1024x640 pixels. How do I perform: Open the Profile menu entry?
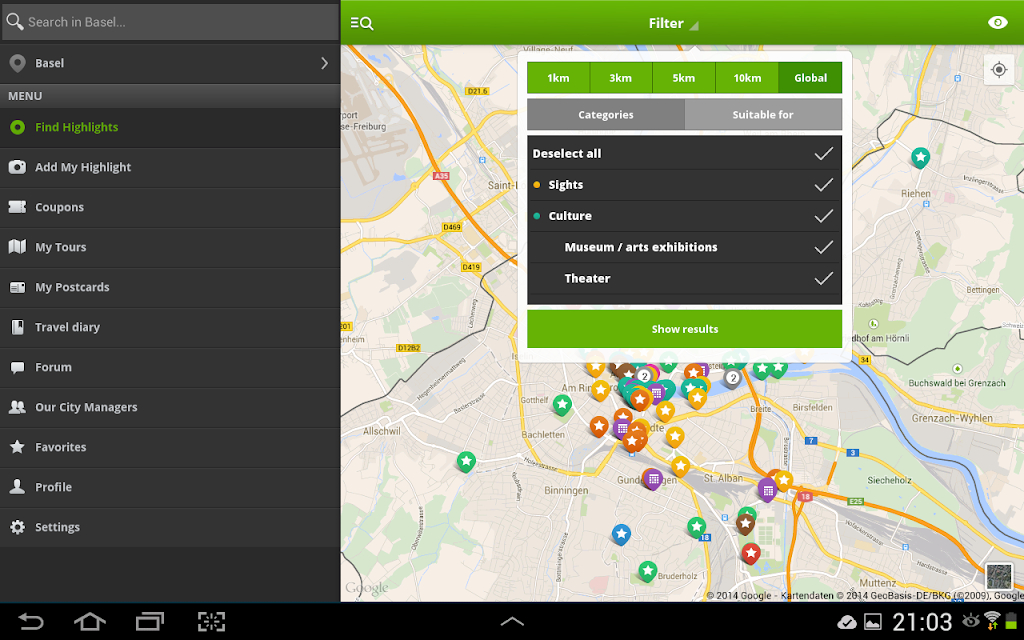[170, 487]
